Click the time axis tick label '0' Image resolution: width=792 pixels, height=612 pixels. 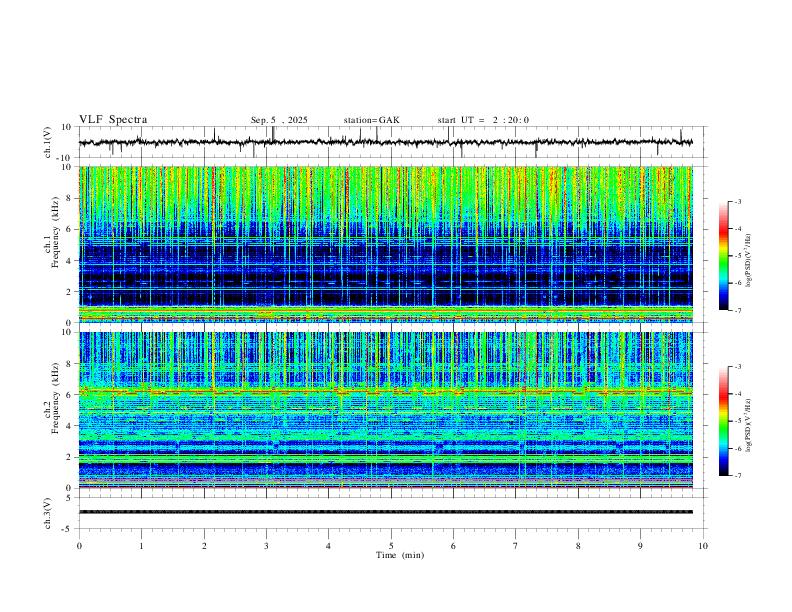coord(79,546)
